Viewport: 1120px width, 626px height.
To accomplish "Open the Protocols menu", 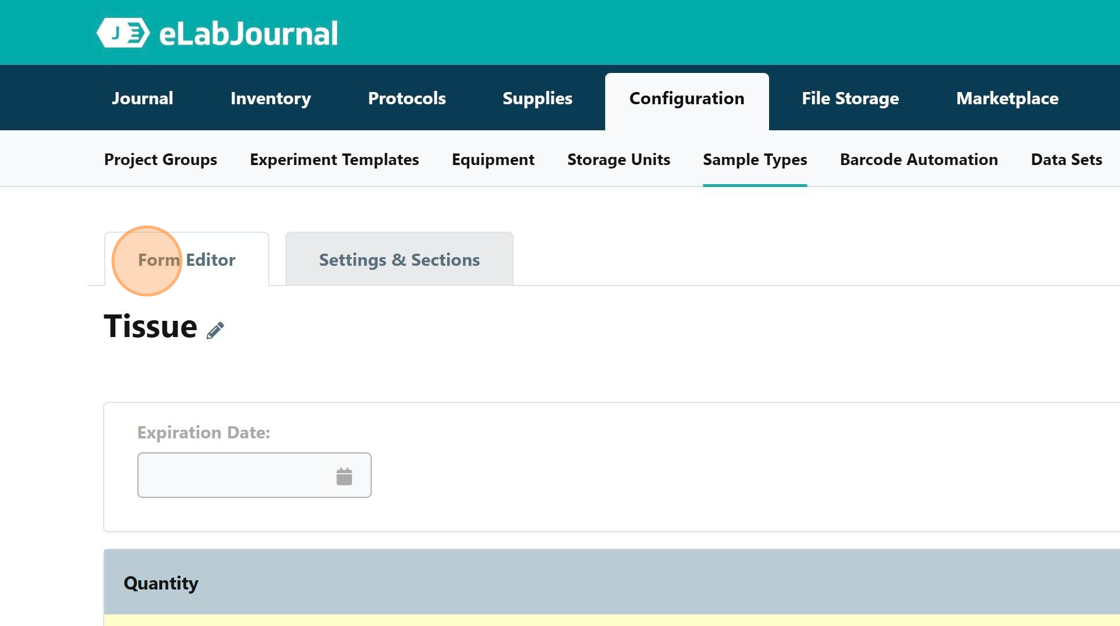I will pos(406,98).
